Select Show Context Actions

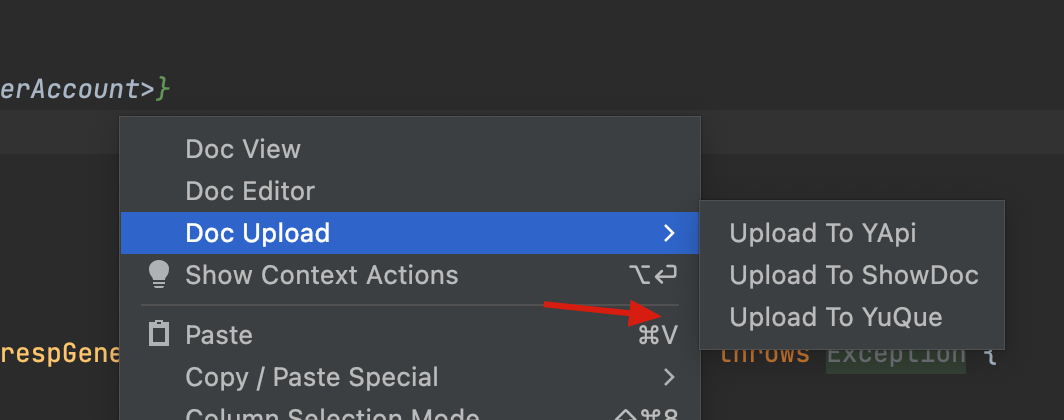pos(410,275)
